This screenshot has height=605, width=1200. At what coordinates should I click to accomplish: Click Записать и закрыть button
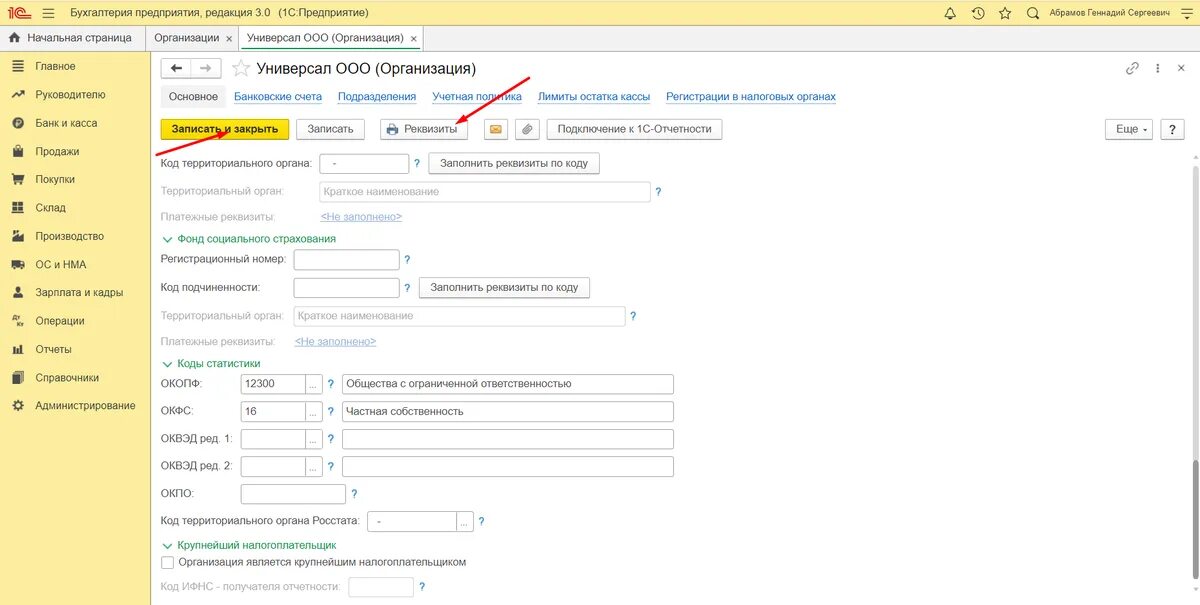(x=225, y=129)
